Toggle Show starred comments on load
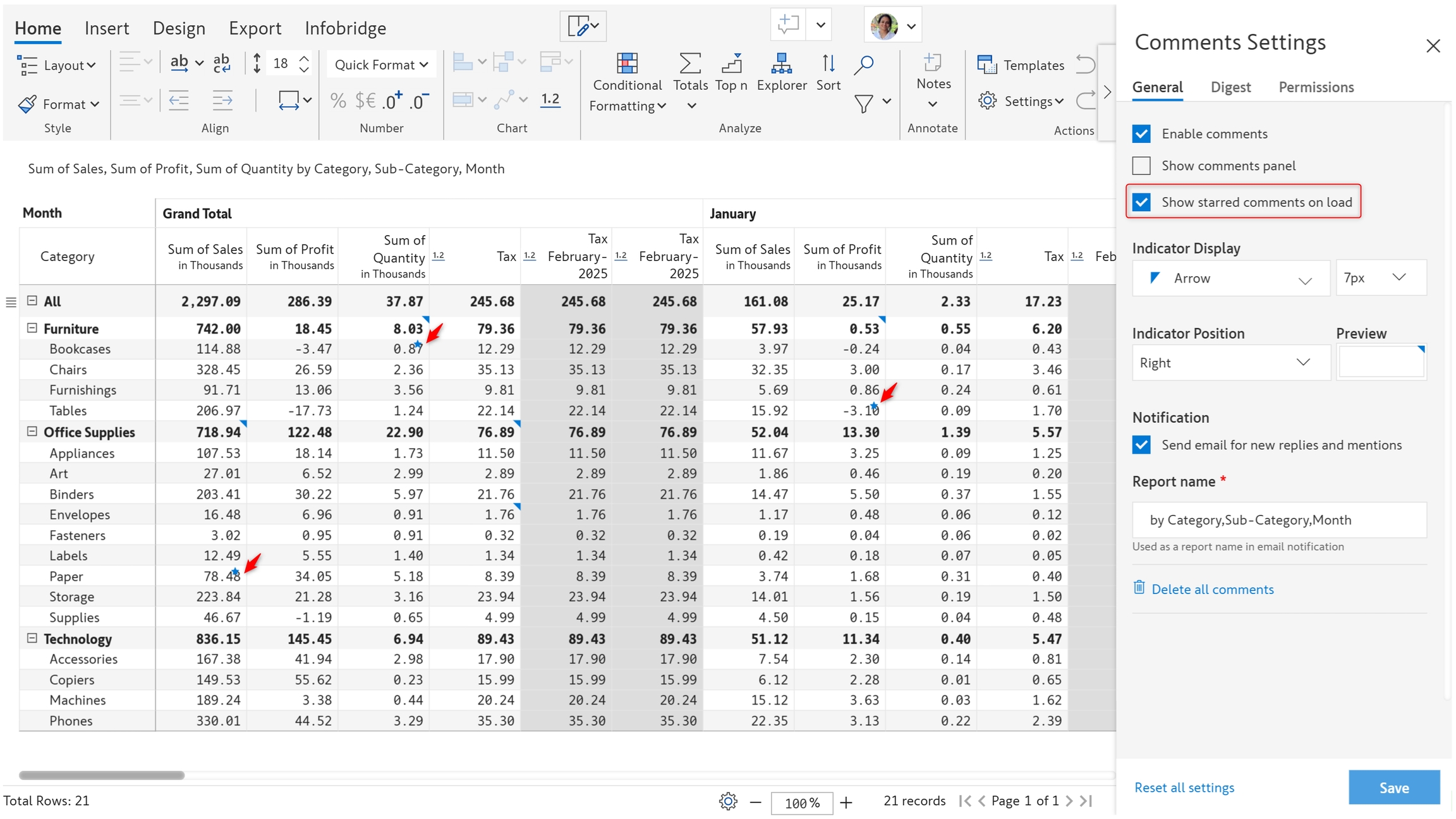The image size is (1456, 819). coord(1141,202)
